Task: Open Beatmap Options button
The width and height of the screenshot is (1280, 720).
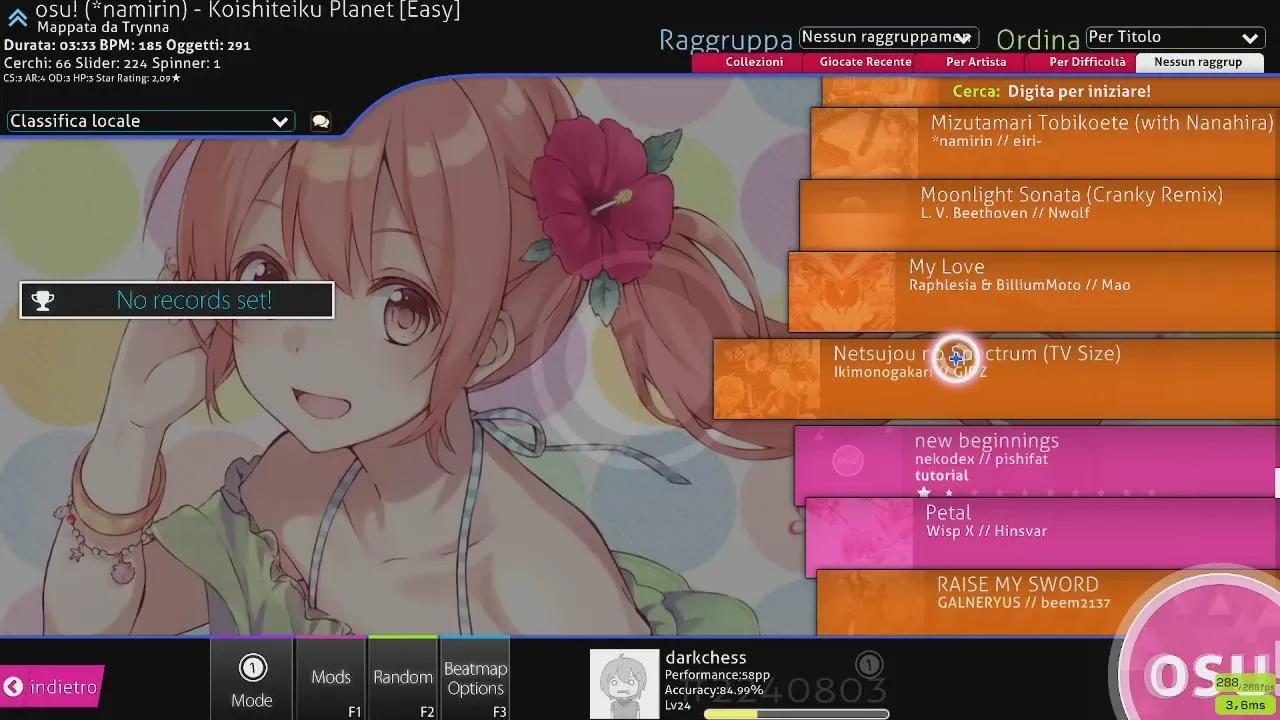Action: point(476,679)
